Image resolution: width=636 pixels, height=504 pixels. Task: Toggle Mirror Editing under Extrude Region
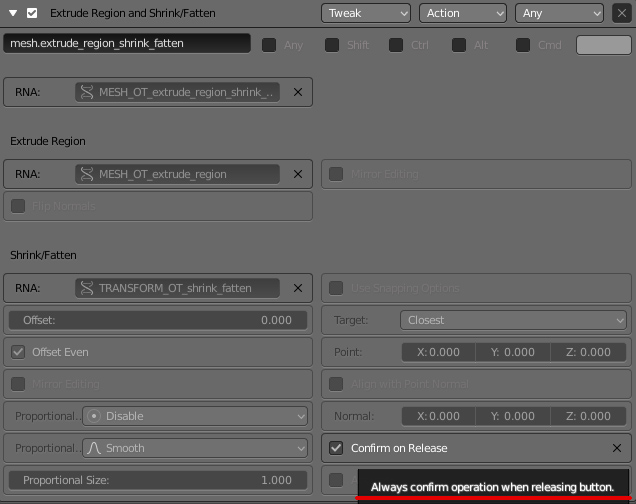pyautogui.click(x=336, y=174)
